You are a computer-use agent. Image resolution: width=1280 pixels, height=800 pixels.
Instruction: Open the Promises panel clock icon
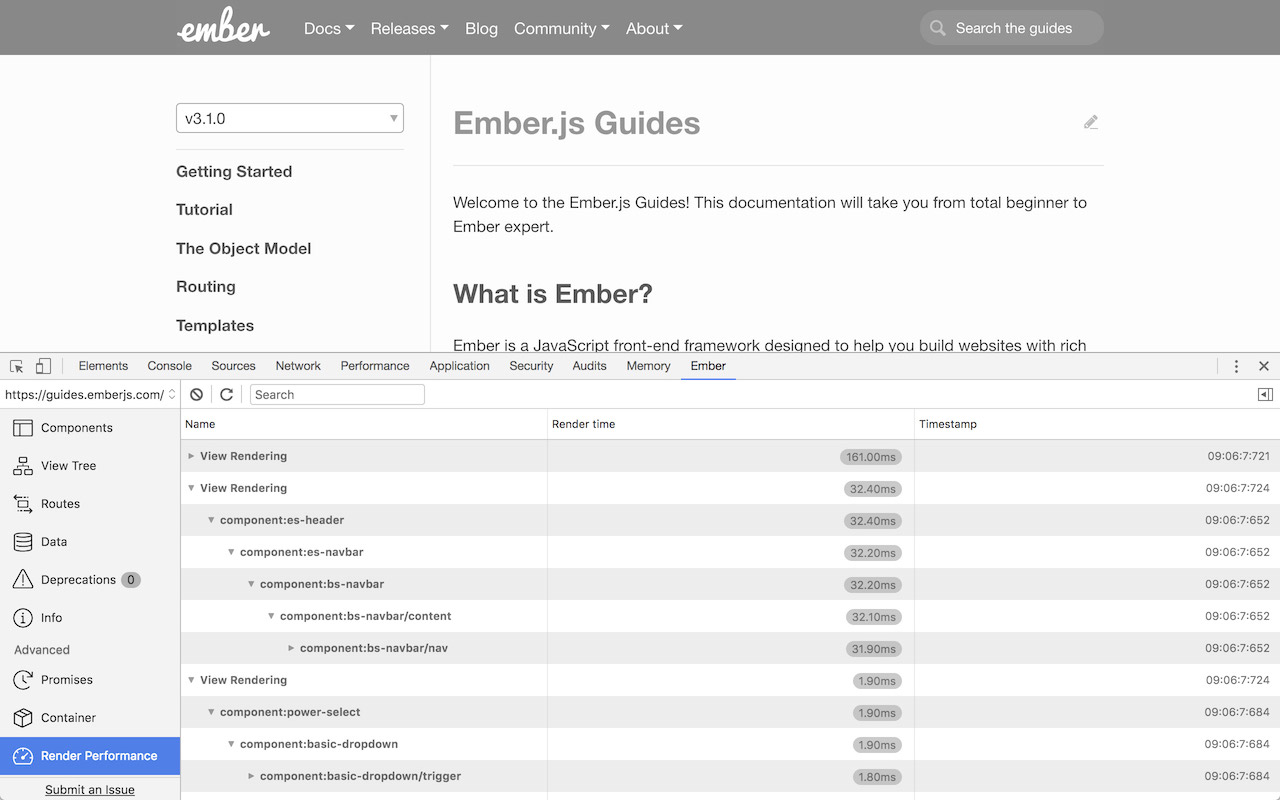[22, 680]
